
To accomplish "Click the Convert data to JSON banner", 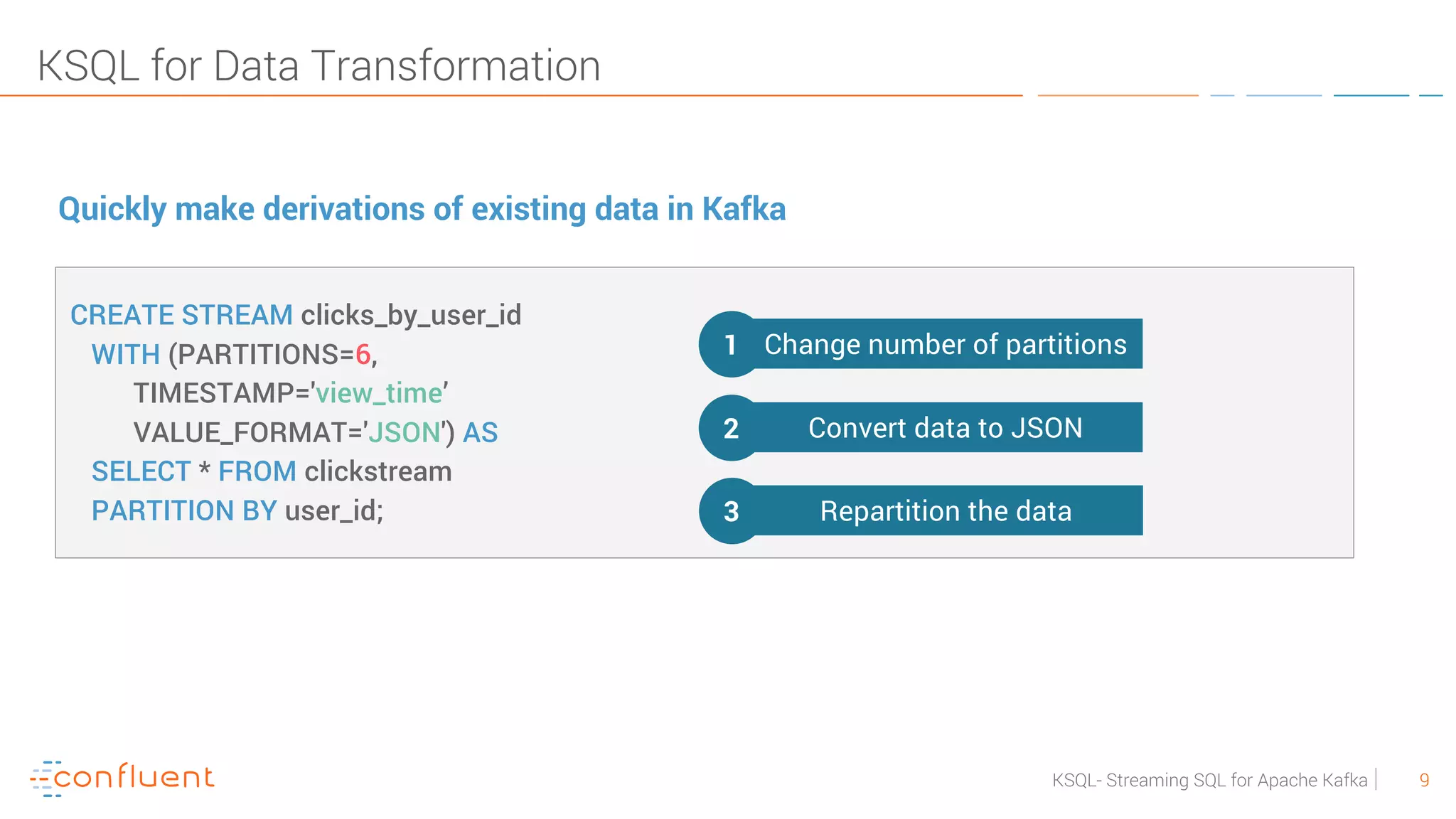I will tap(945, 428).
